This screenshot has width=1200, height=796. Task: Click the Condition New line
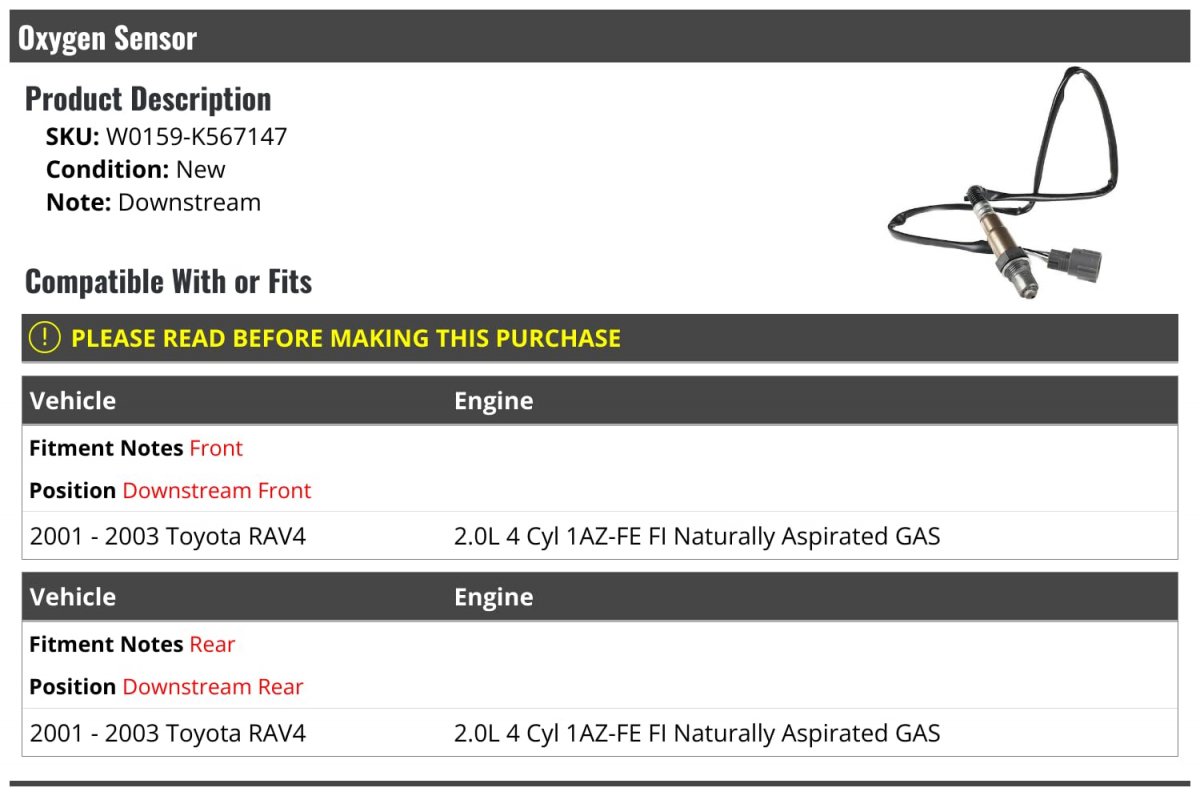[136, 169]
